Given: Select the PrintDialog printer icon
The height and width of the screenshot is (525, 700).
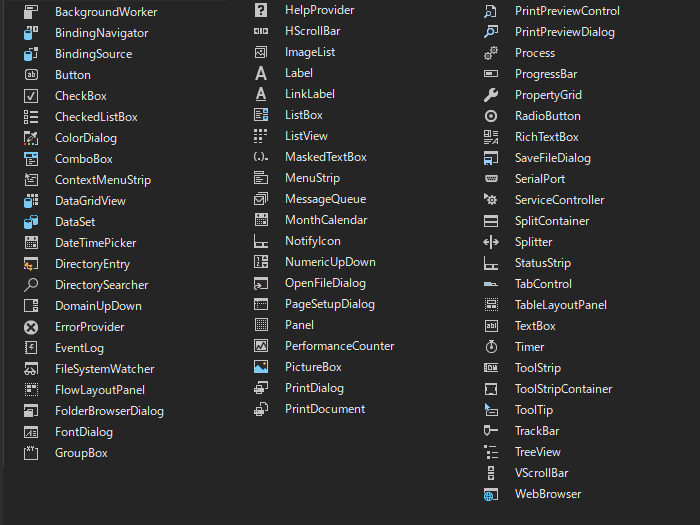Looking at the screenshot, I should pyautogui.click(x=261, y=388).
